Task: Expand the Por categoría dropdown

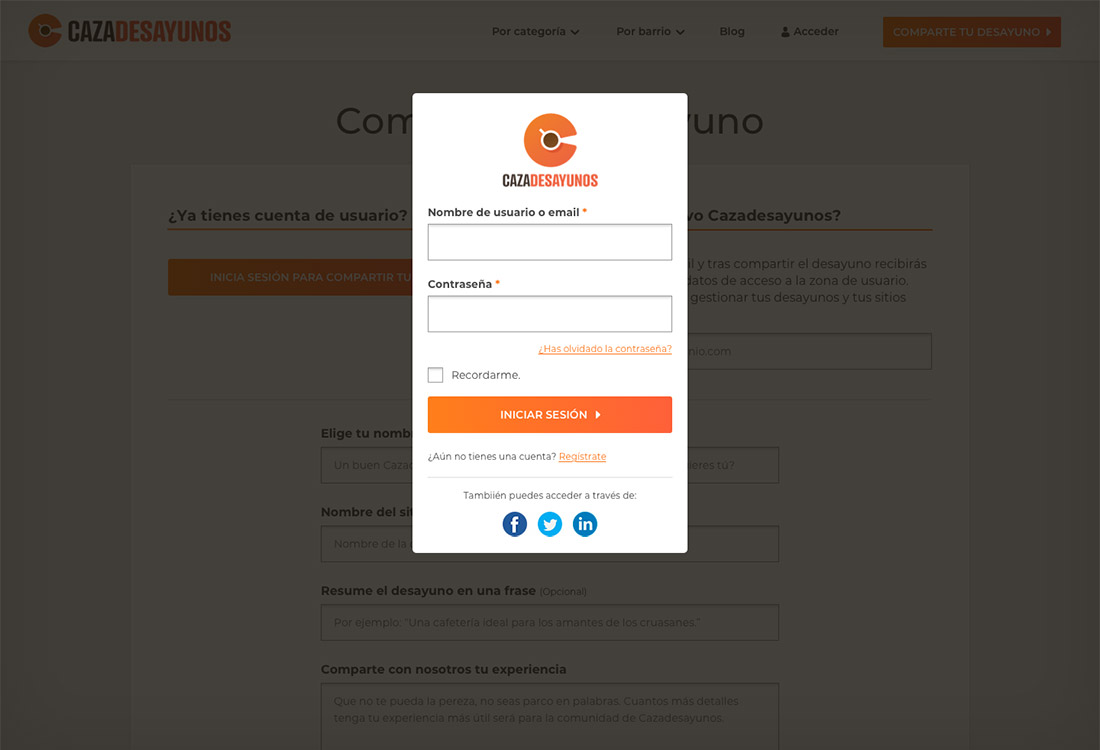Action: point(535,32)
